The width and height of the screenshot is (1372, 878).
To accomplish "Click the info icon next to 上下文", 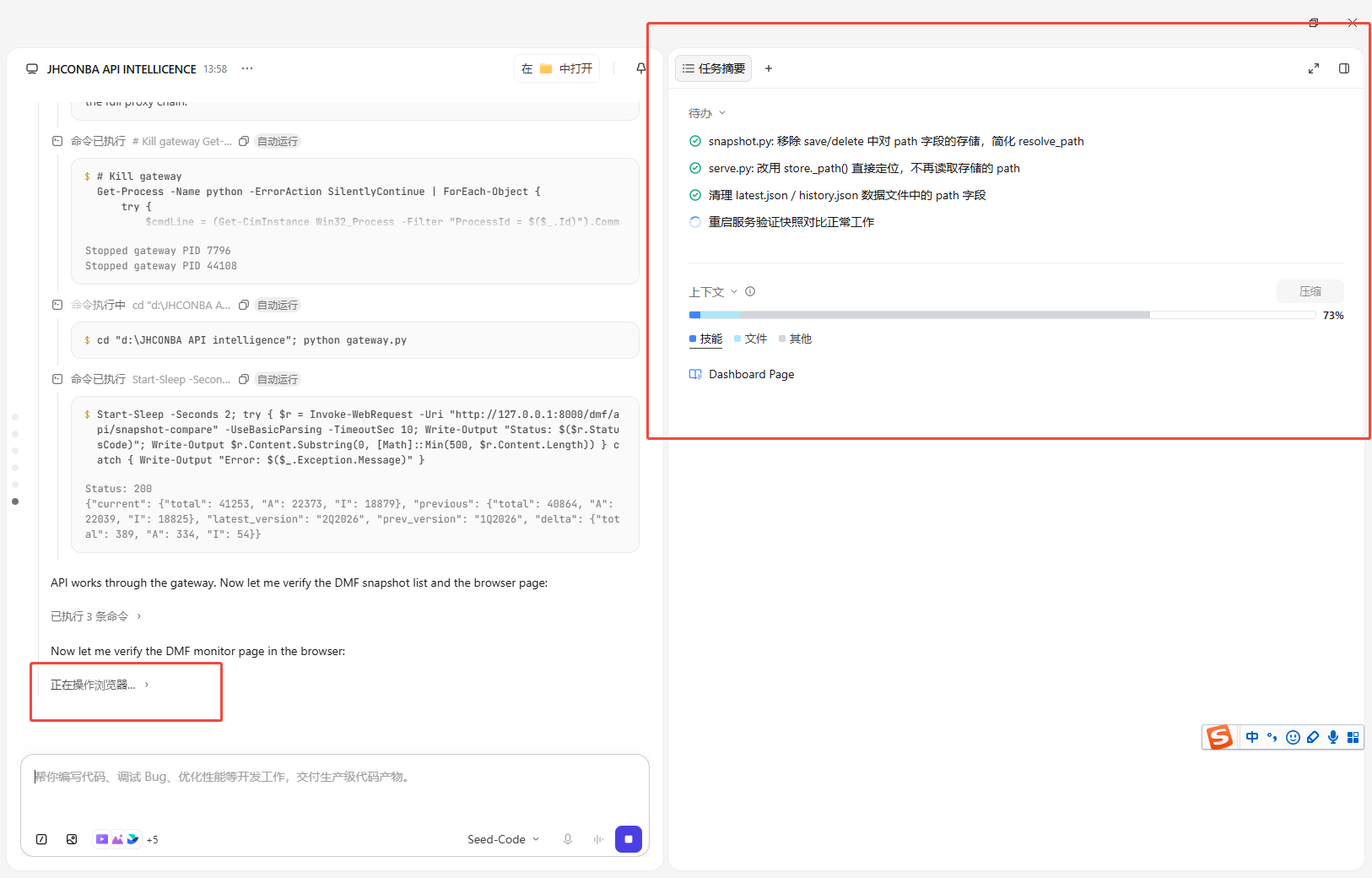I will 750,291.
